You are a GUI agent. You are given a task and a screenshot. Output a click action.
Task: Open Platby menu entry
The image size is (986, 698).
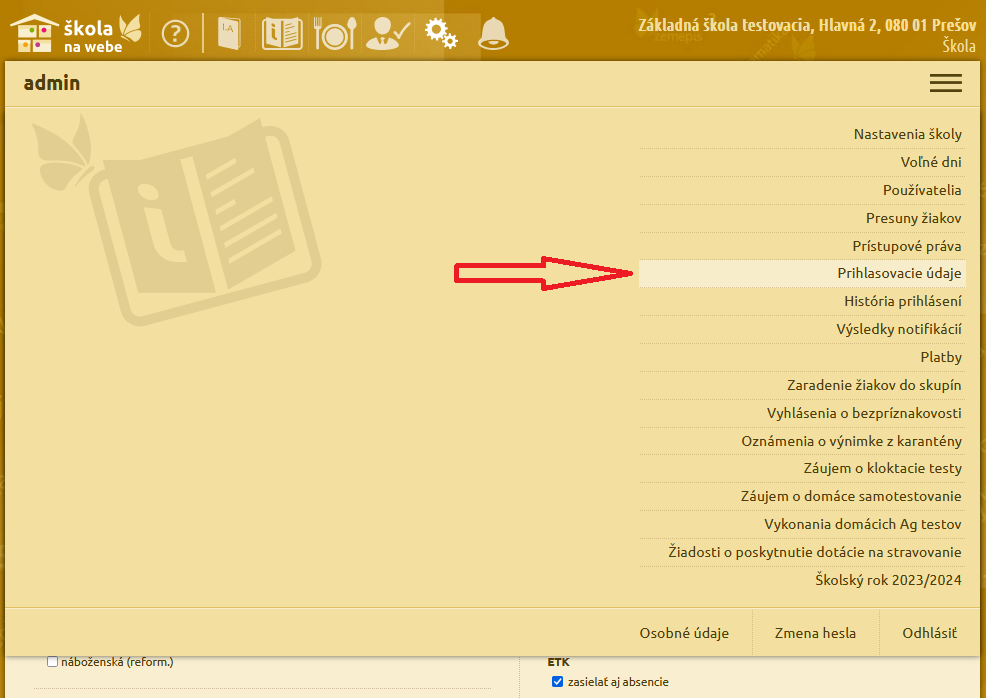pos(802,357)
